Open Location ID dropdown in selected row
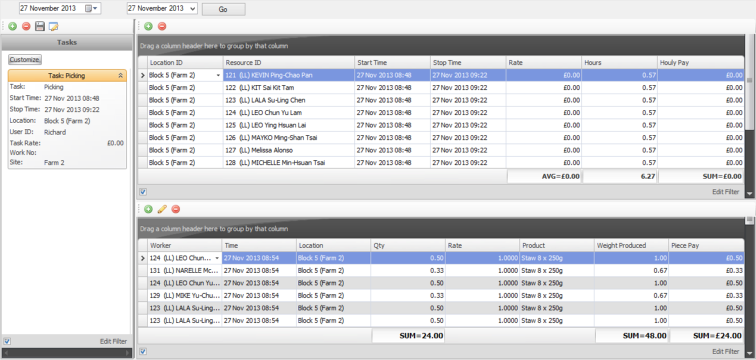 pyautogui.click(x=219, y=75)
